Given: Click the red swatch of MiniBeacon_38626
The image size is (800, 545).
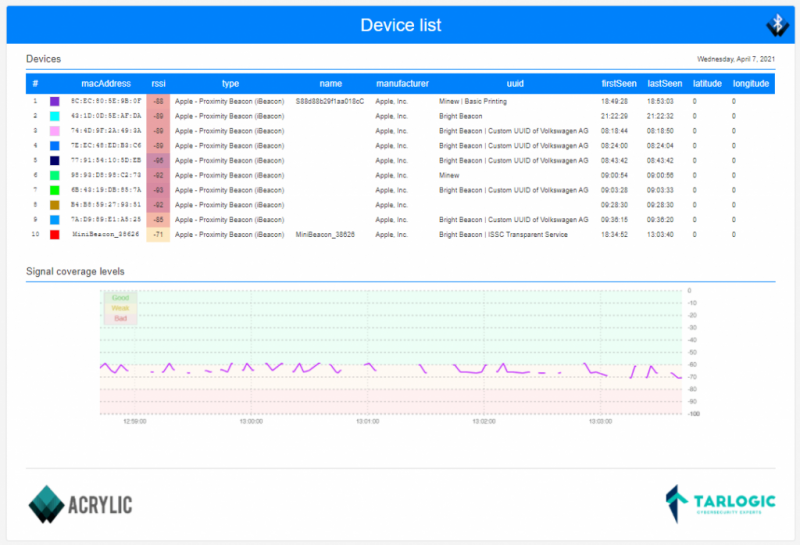Looking at the screenshot, I should coord(55,235).
